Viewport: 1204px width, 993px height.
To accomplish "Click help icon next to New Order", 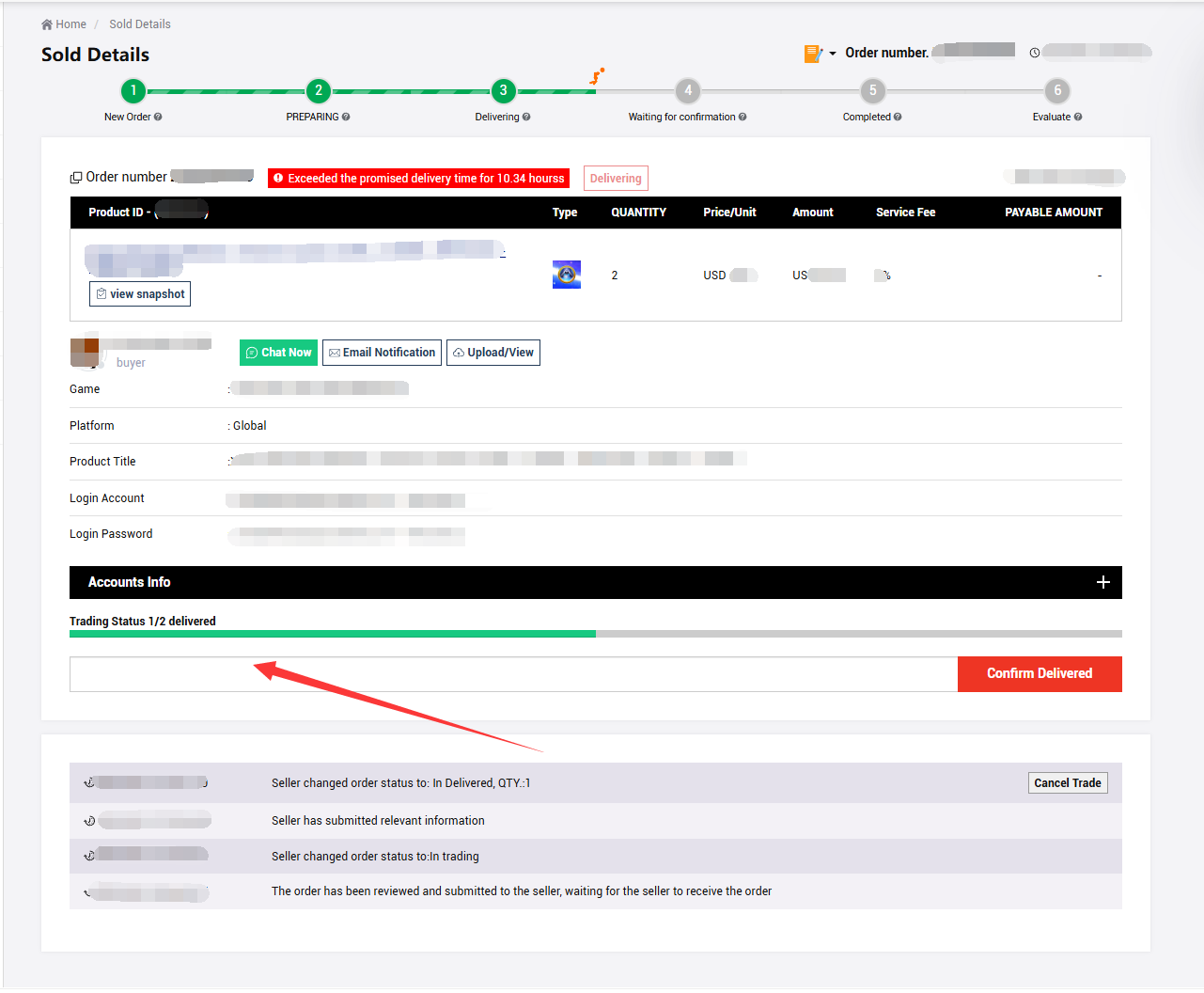I will tap(158, 118).
